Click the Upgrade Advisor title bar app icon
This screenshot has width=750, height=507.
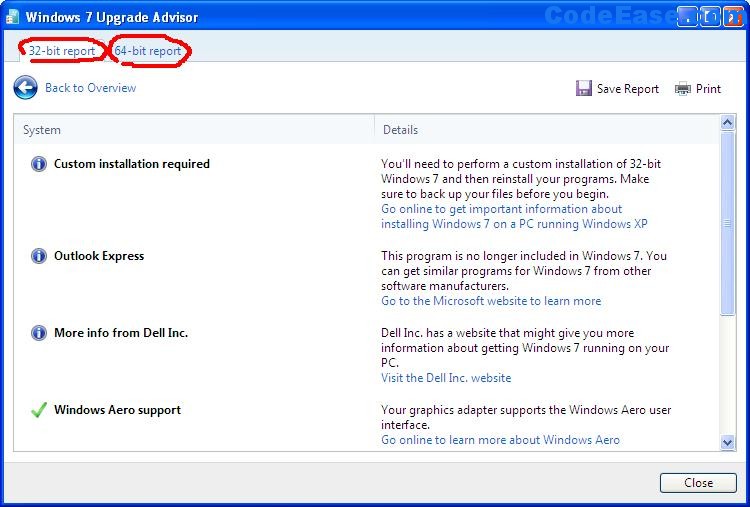point(12,17)
